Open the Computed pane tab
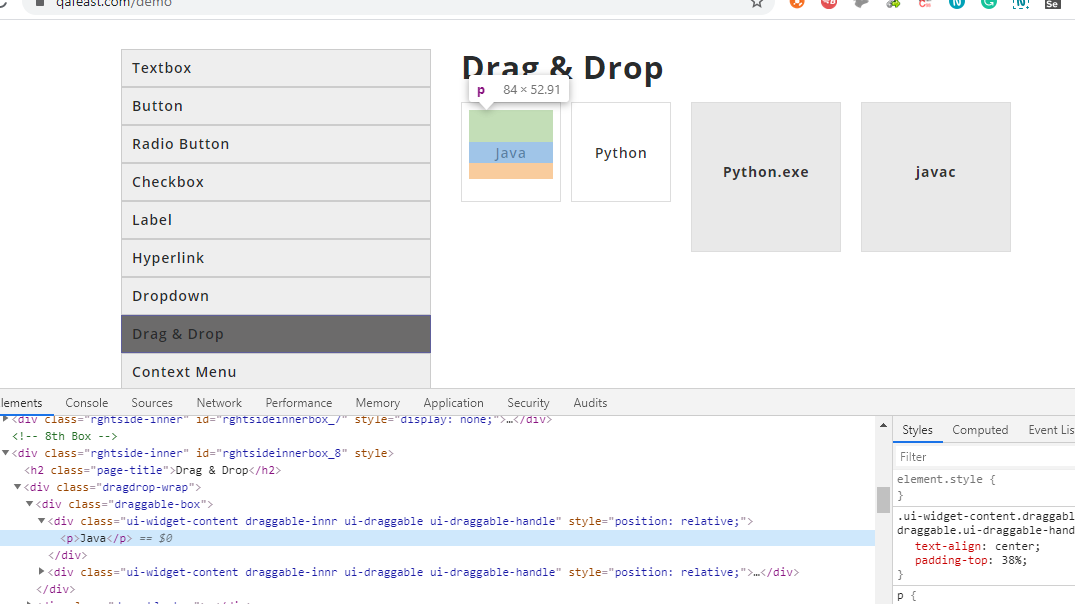The height and width of the screenshot is (604, 1075). tap(980, 430)
